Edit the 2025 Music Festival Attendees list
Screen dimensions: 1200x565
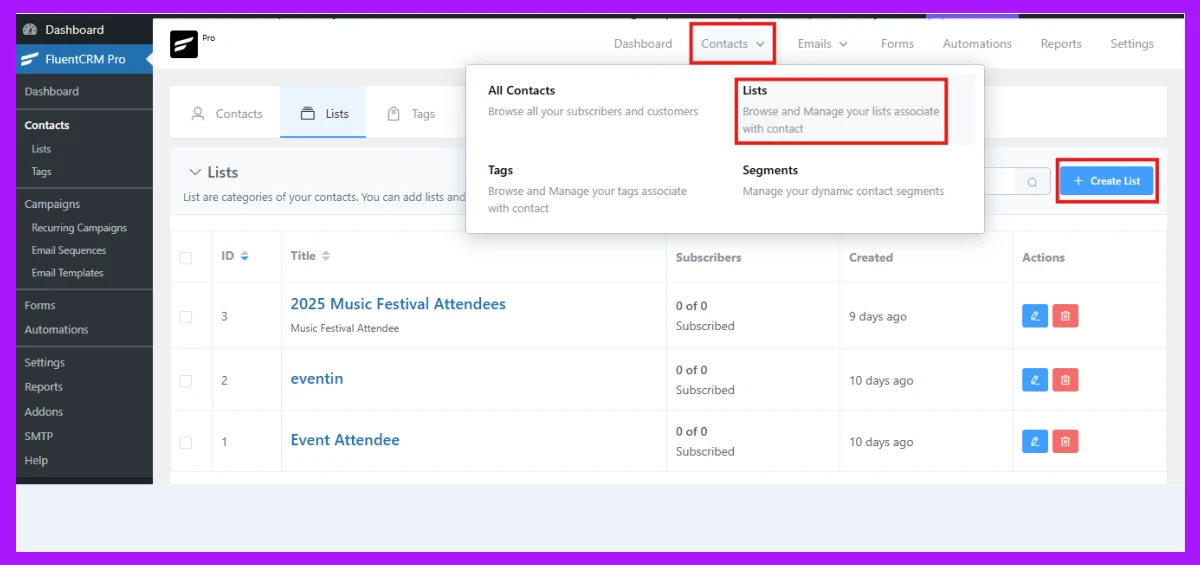[x=1035, y=316]
